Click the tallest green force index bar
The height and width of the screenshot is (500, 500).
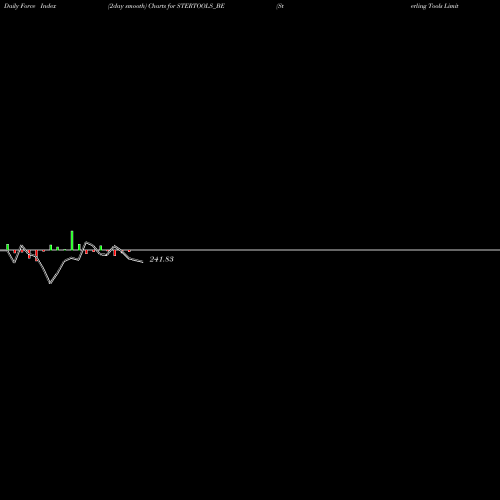pyautogui.click(x=72, y=240)
